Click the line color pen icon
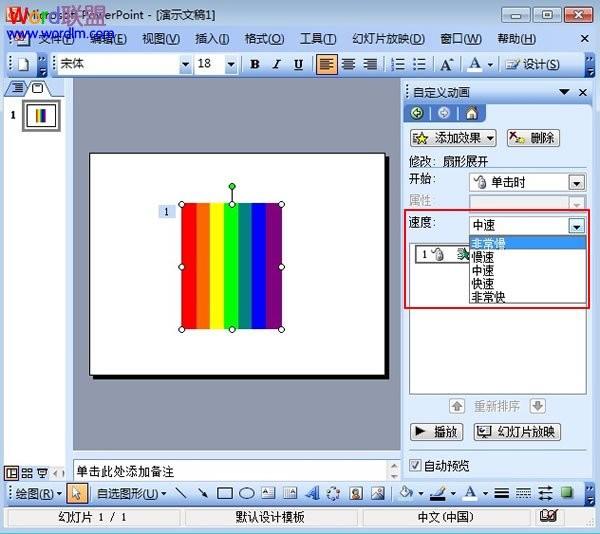The width and height of the screenshot is (600, 534). pyautogui.click(x=438, y=493)
